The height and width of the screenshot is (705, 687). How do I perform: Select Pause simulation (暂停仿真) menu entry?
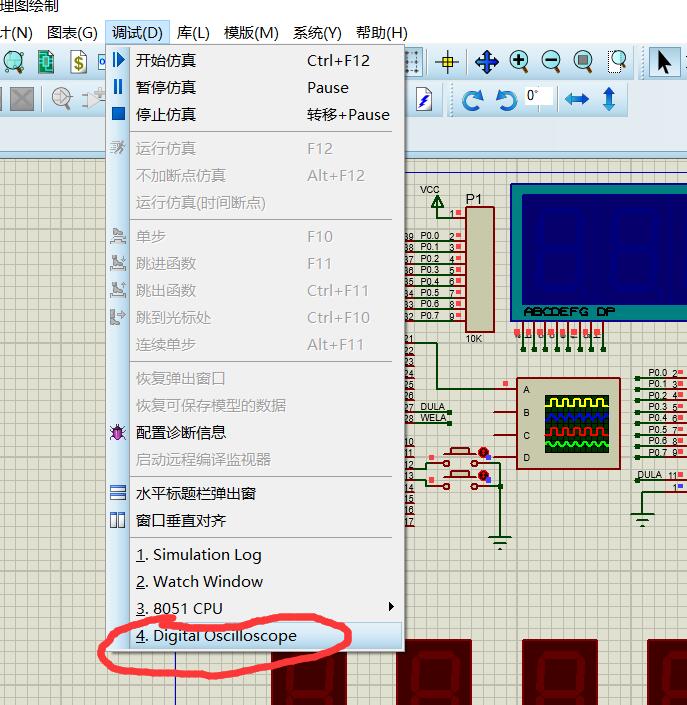pyautogui.click(x=166, y=88)
